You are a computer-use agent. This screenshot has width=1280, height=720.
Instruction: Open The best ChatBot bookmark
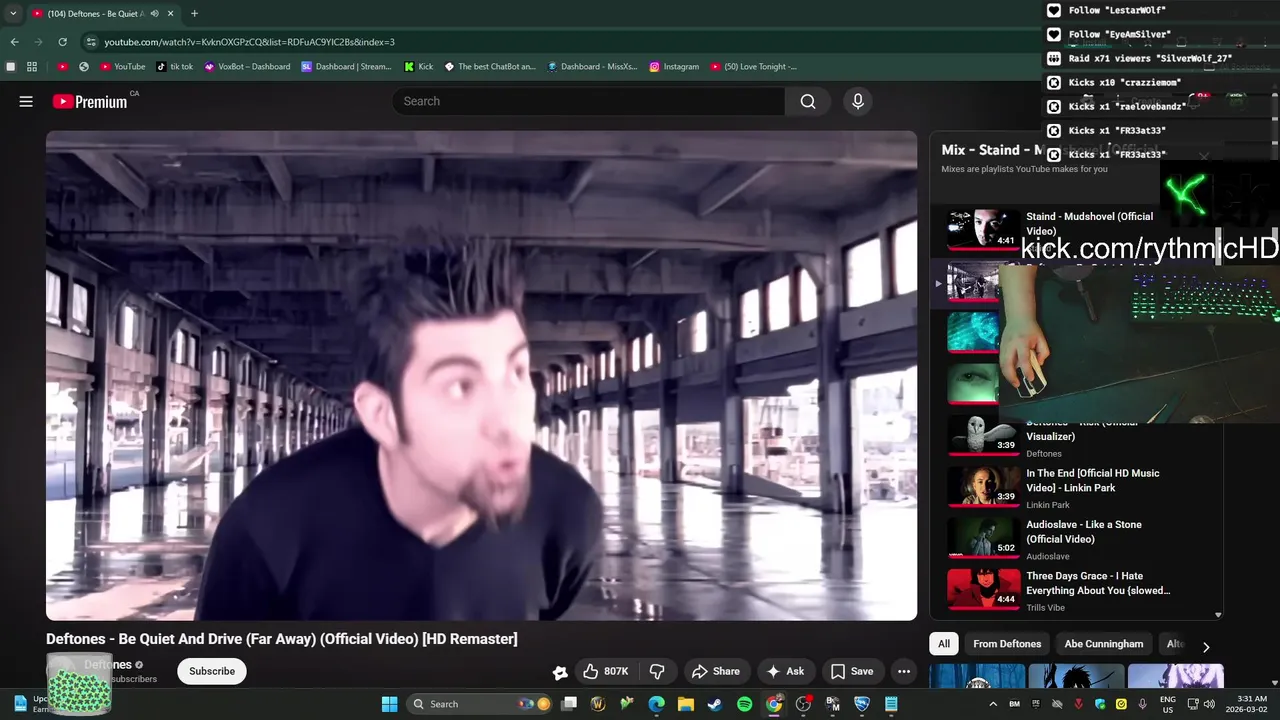click(x=490, y=67)
